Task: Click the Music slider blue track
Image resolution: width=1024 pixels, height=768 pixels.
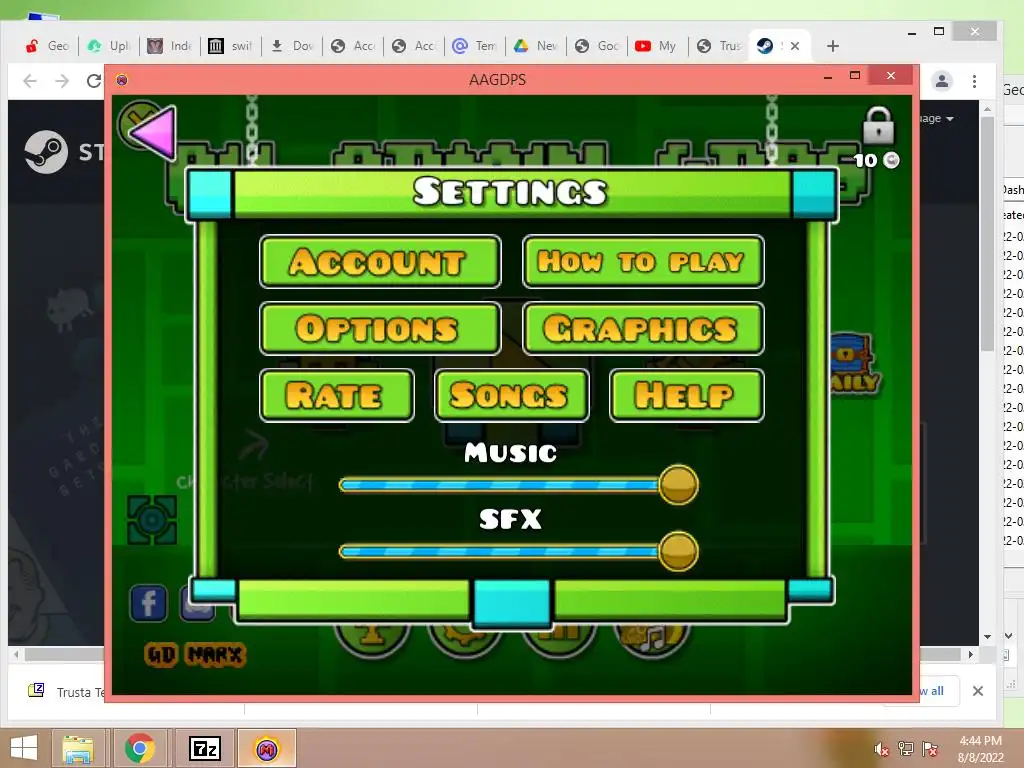Action: point(499,485)
